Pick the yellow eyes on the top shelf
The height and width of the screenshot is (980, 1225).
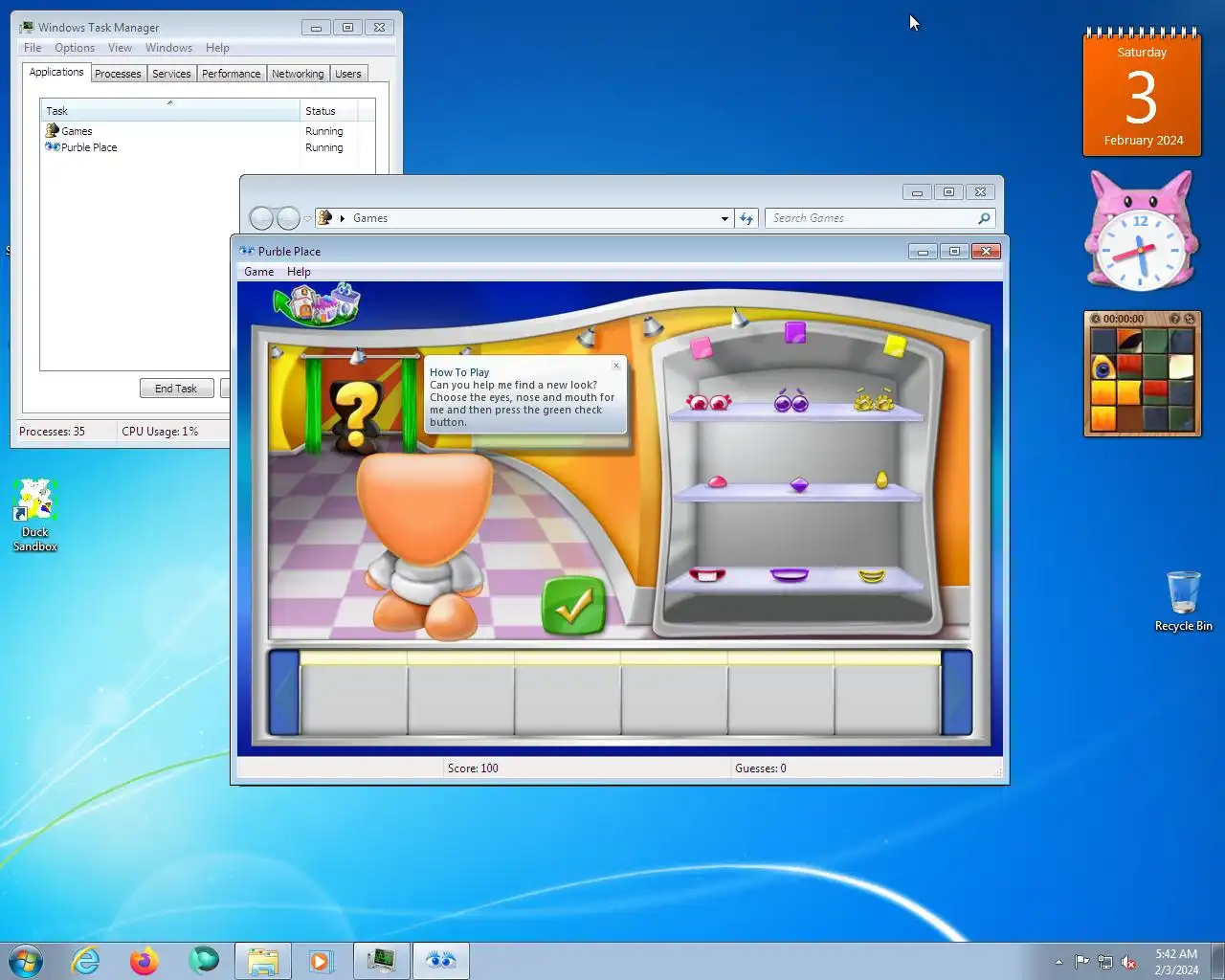pyautogui.click(x=874, y=400)
